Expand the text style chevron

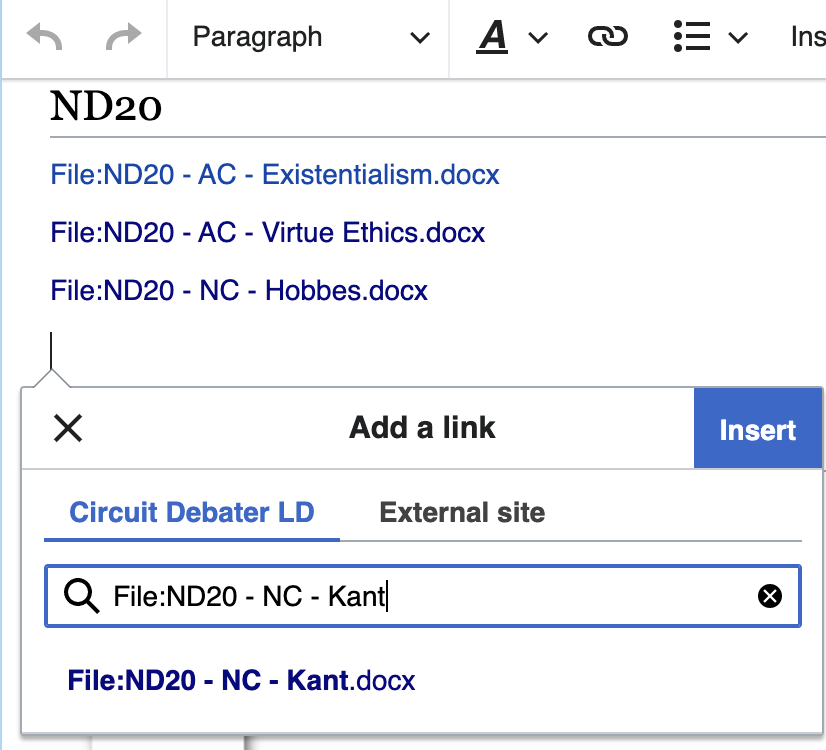point(538,38)
